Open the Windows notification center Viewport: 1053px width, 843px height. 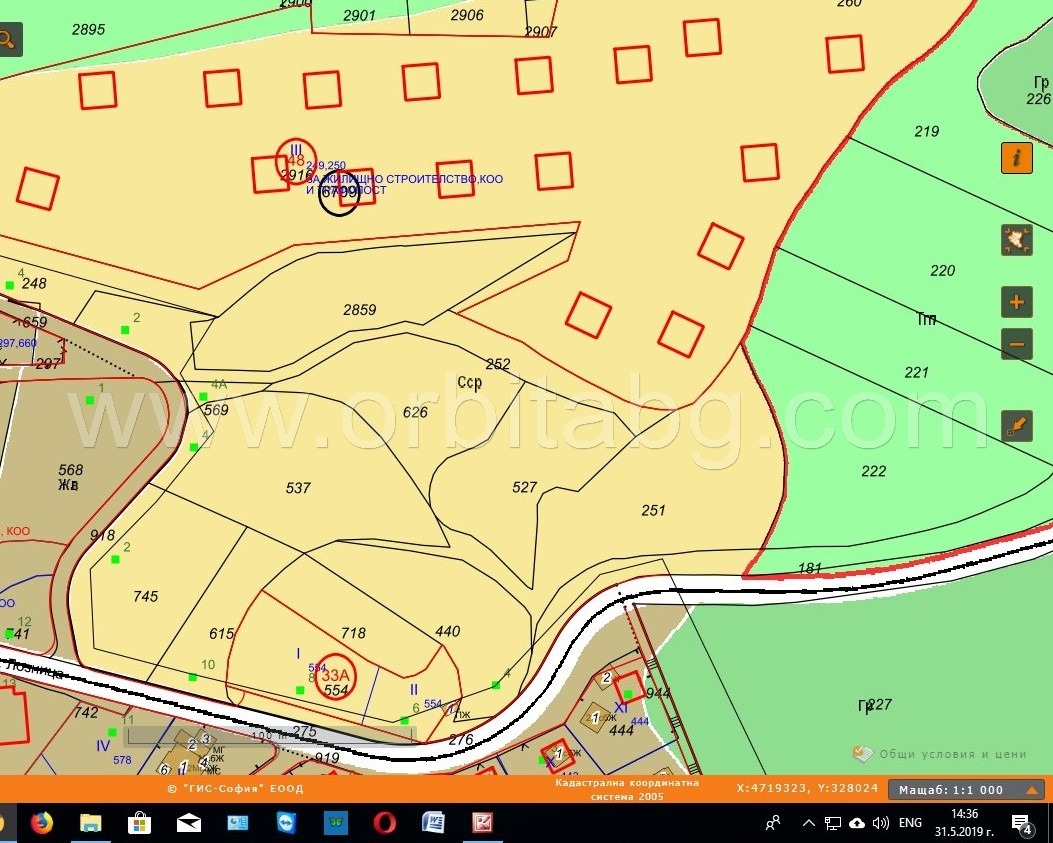(1021, 823)
